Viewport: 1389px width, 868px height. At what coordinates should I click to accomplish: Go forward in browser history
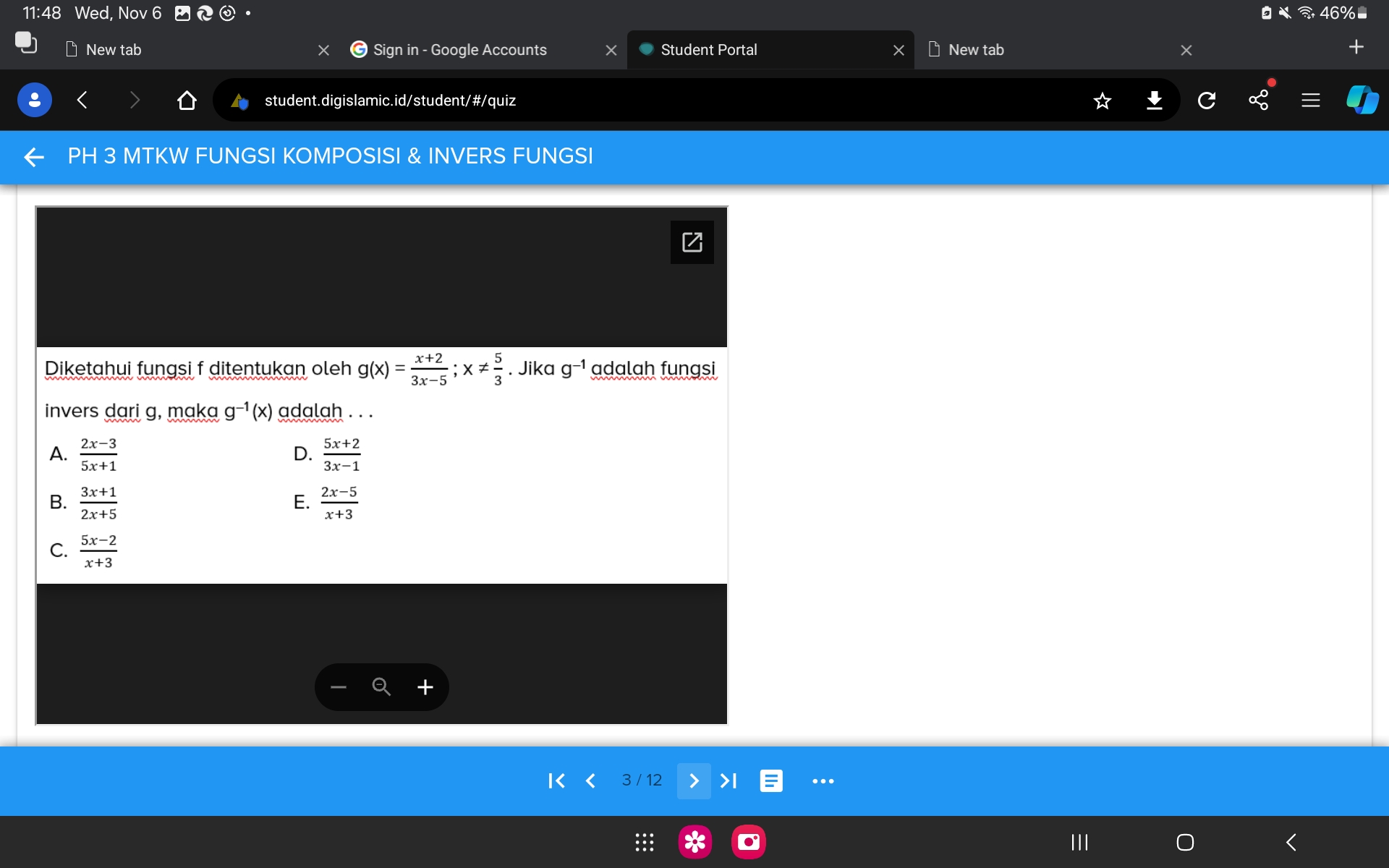coord(134,100)
